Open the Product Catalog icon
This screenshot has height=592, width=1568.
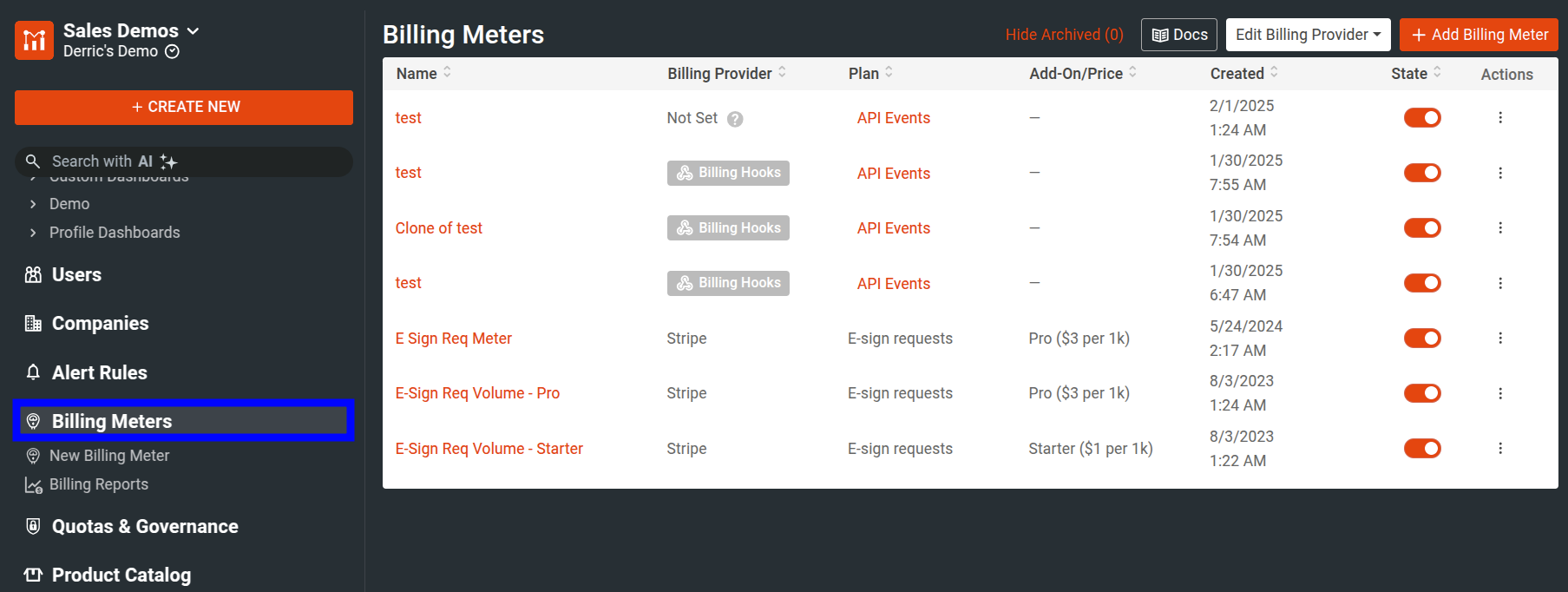[33, 574]
